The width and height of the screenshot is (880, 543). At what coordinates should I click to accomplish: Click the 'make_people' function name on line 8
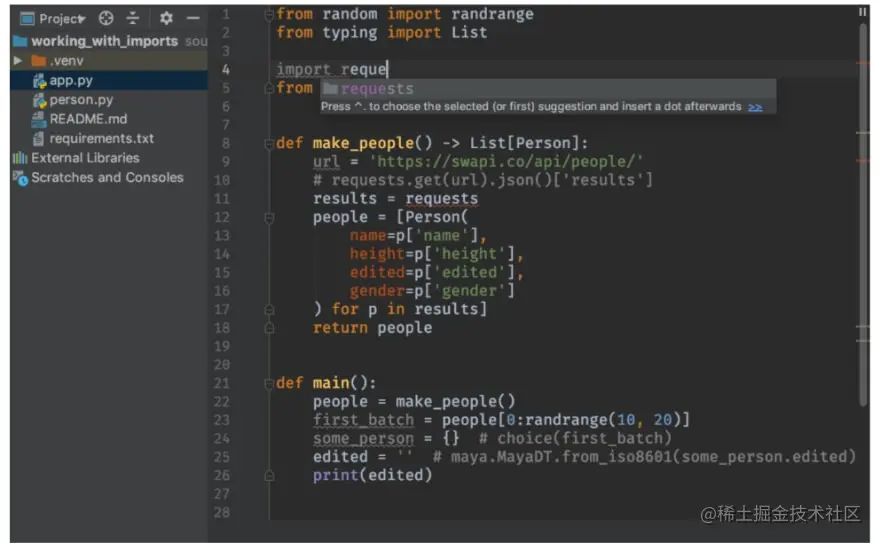click(x=364, y=143)
